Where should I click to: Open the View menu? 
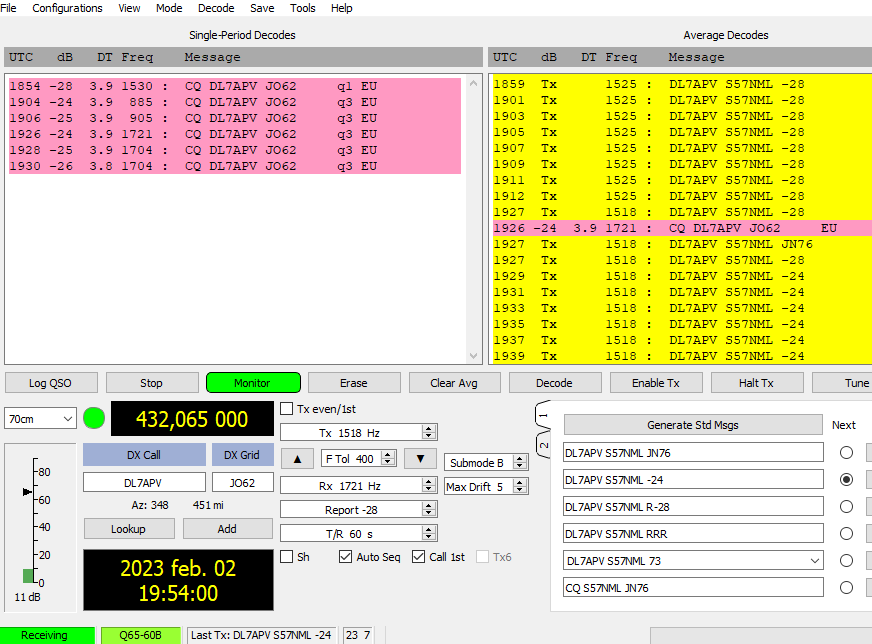[x=129, y=8]
